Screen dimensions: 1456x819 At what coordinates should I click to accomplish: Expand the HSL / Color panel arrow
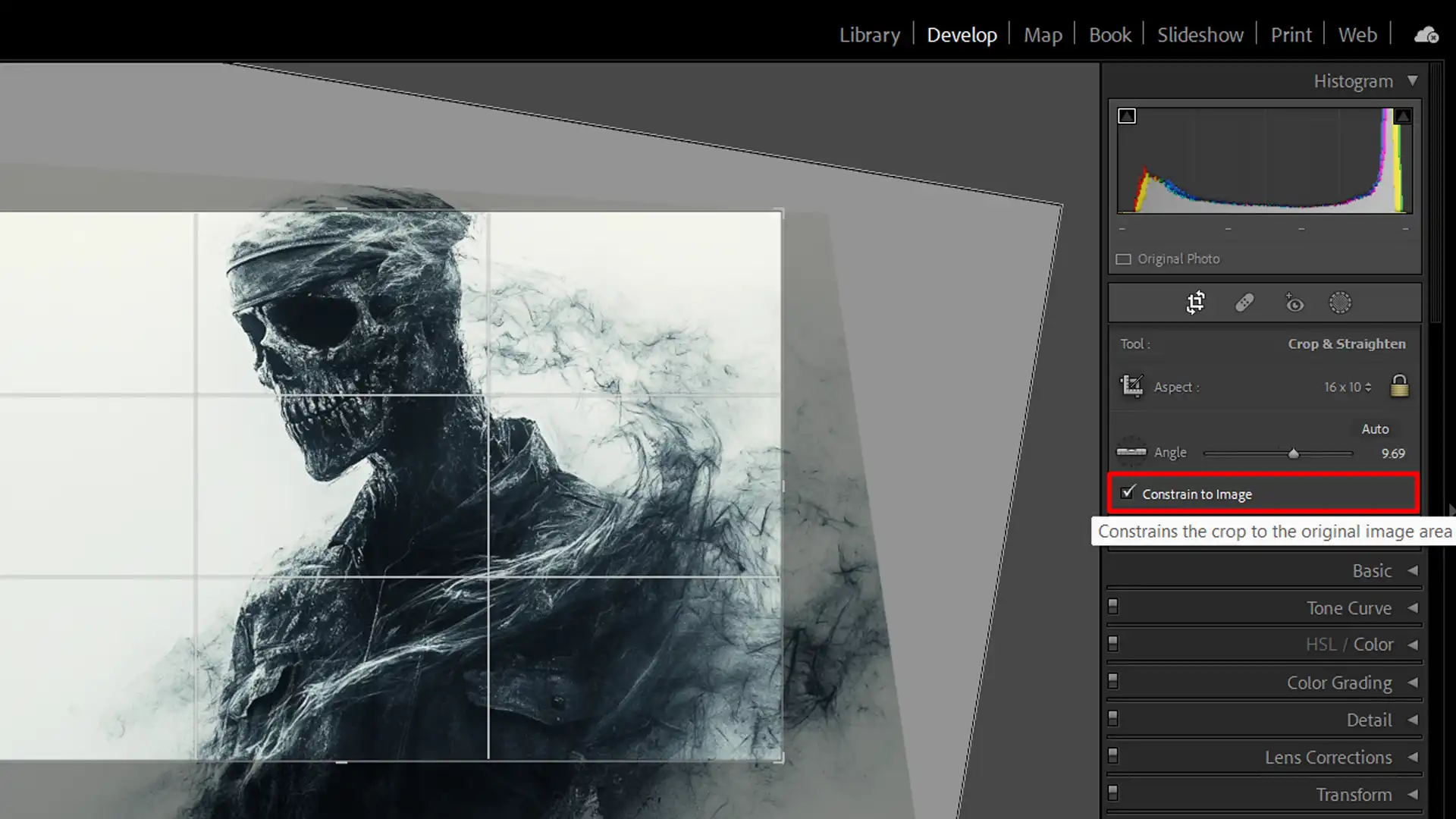coord(1413,645)
